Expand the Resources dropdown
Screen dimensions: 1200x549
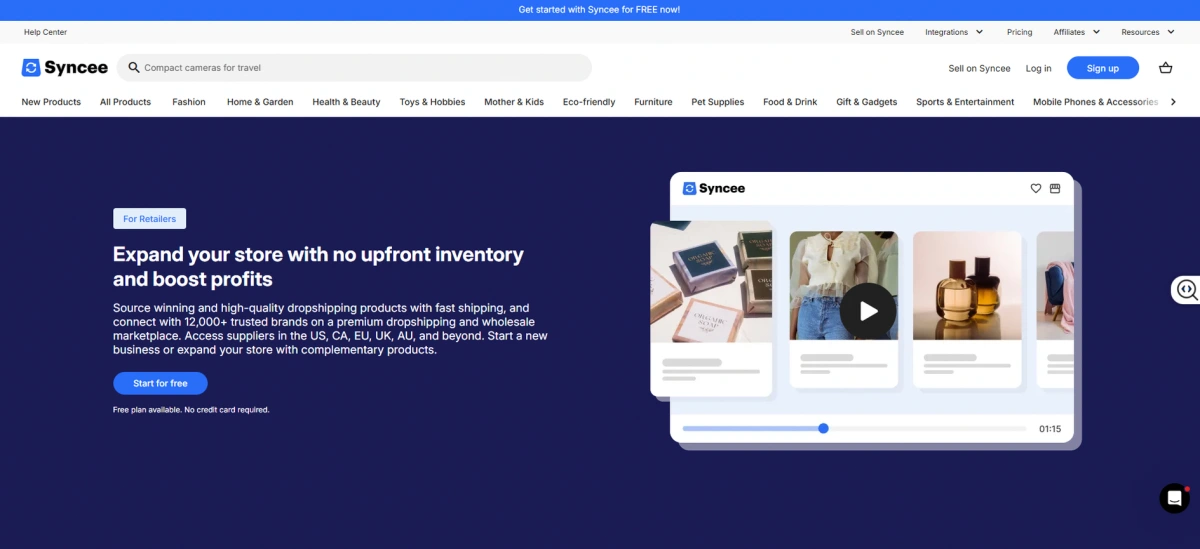click(1148, 32)
